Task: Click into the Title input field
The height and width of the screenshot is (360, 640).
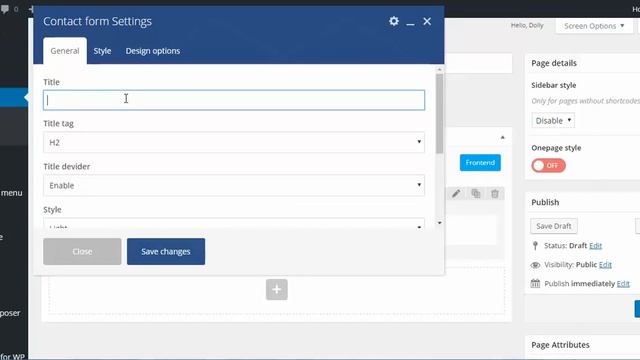Action: click(x=234, y=100)
